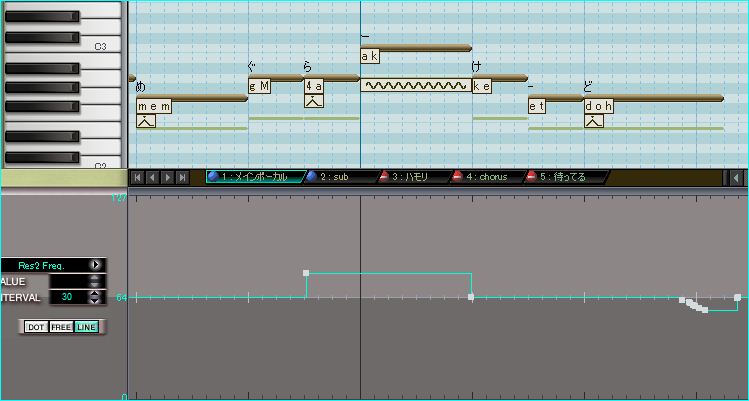The image size is (749, 401).
Task: Click the next track tab arrow
Action: [x=167, y=178]
